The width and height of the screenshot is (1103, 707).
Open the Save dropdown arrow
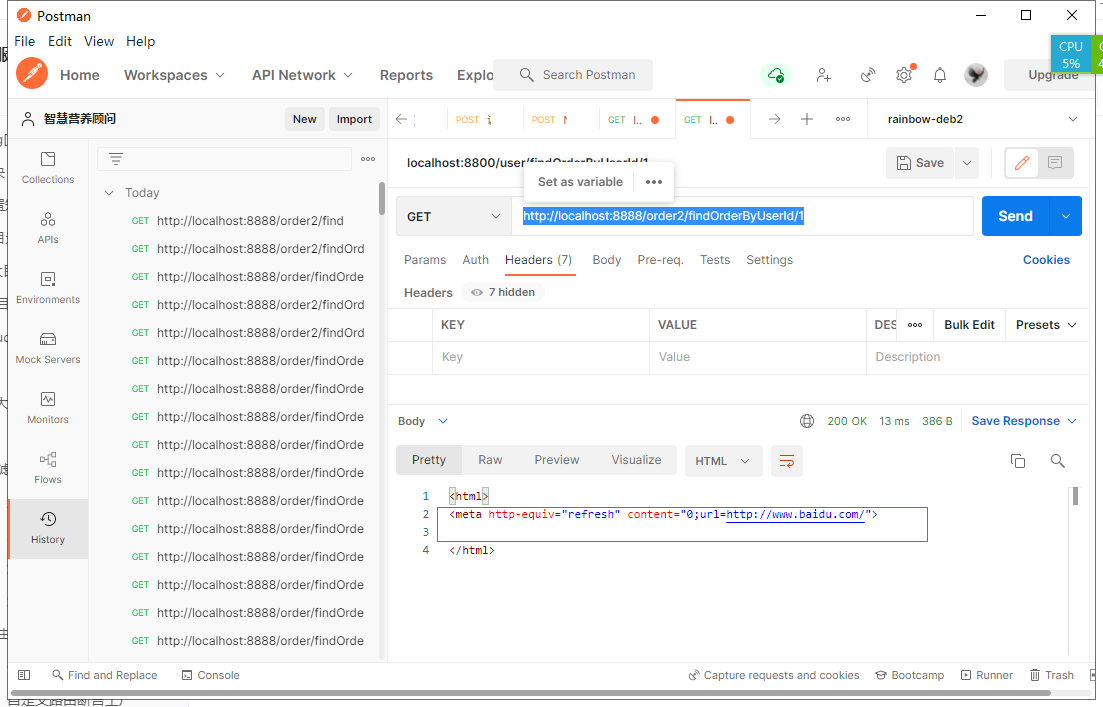coord(967,163)
